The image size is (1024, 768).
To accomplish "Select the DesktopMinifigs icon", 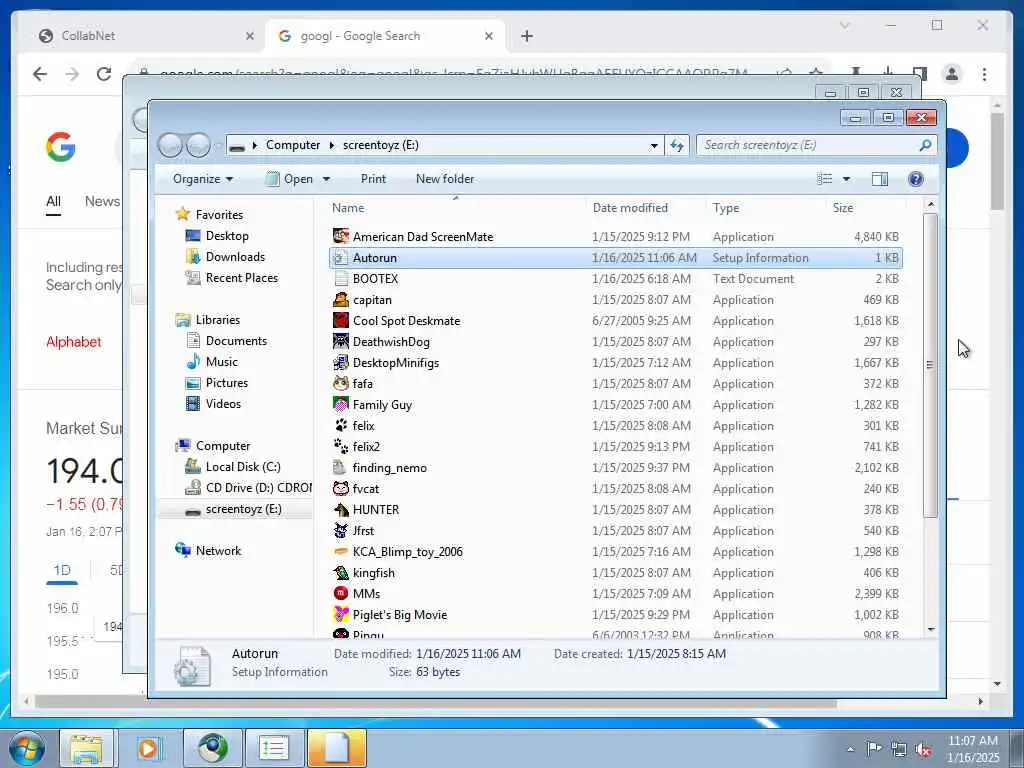I will coord(340,362).
